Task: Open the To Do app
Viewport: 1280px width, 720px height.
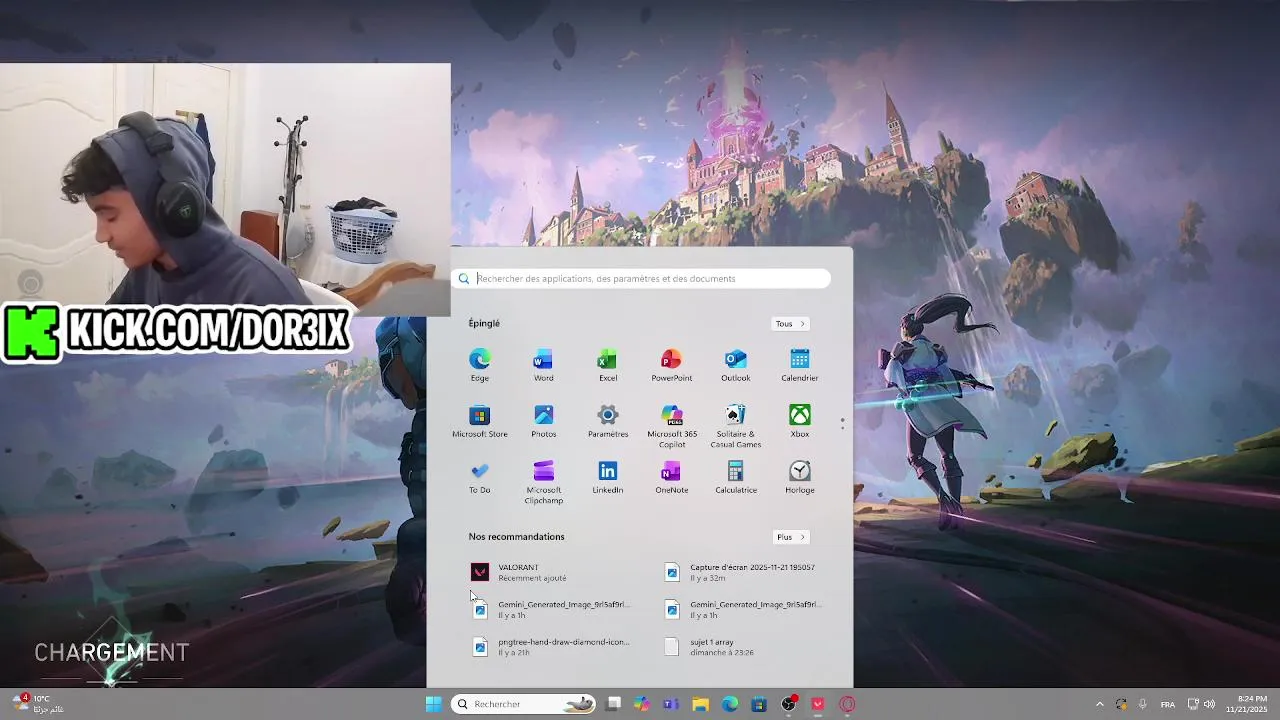Action: point(480,477)
